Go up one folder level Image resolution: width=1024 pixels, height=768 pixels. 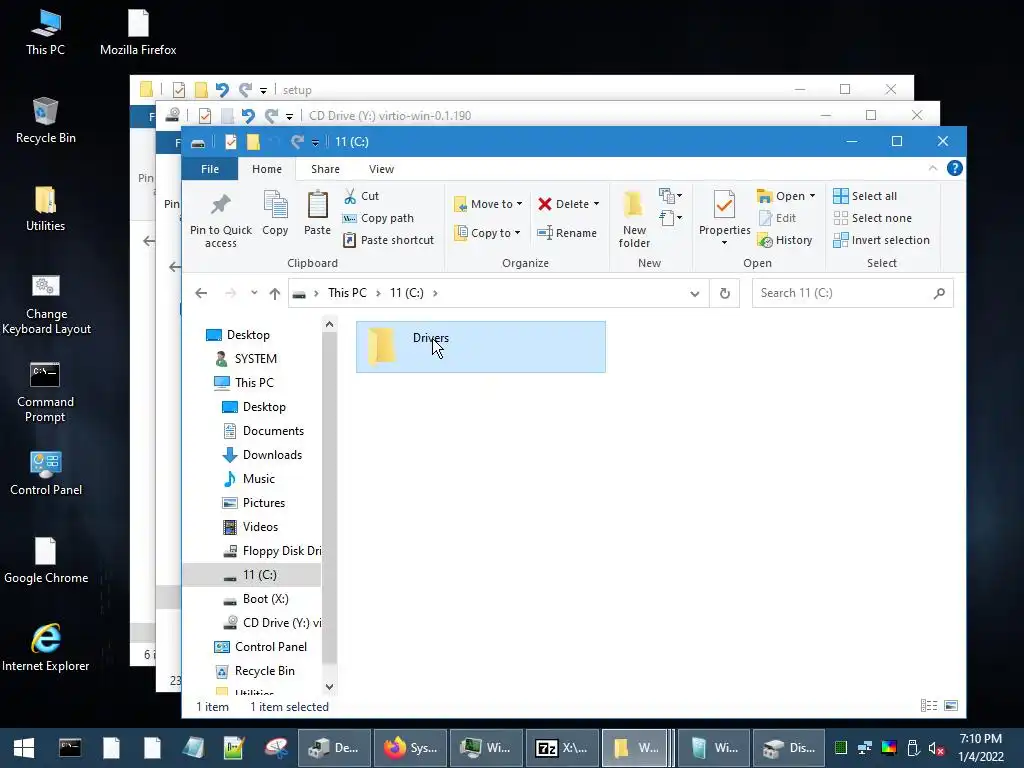275,293
